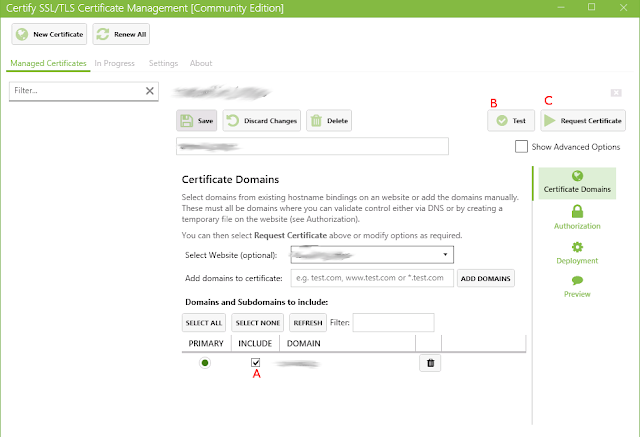
Task: Minimize the Certify window
Action: click(x=561, y=7)
